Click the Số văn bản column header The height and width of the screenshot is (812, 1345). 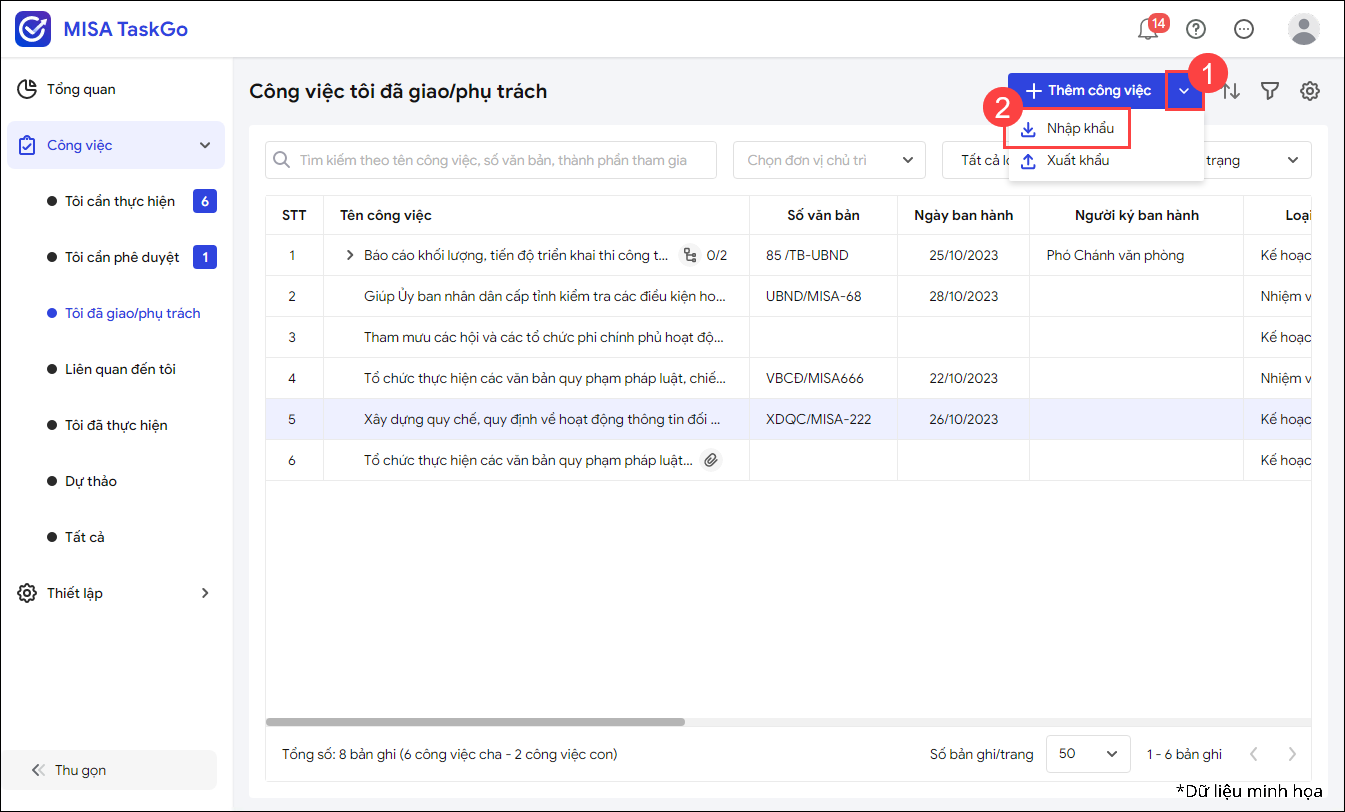[823, 215]
